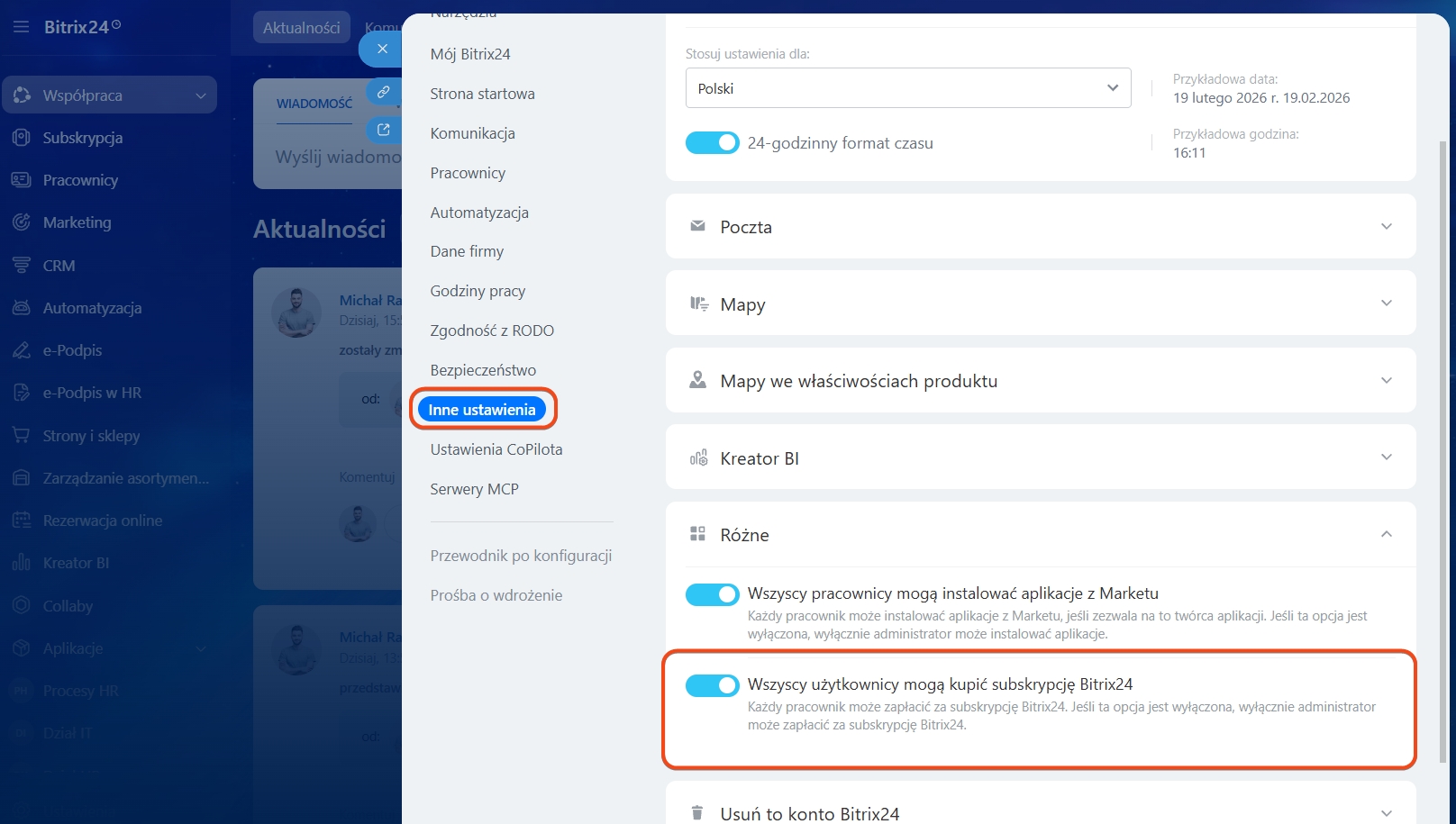Expand Mapy we właściwościach produktu section

click(1387, 380)
